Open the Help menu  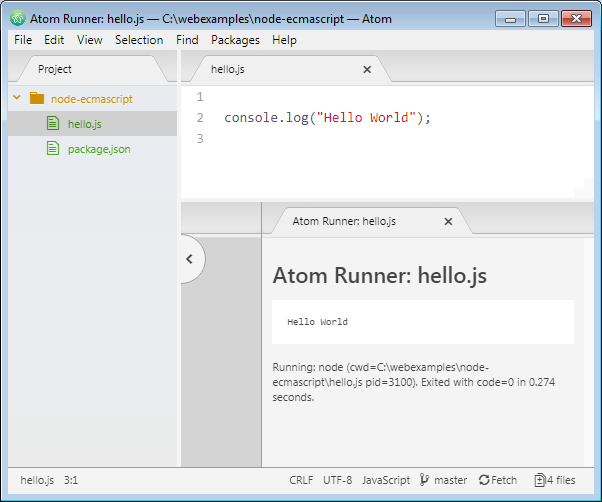point(284,40)
